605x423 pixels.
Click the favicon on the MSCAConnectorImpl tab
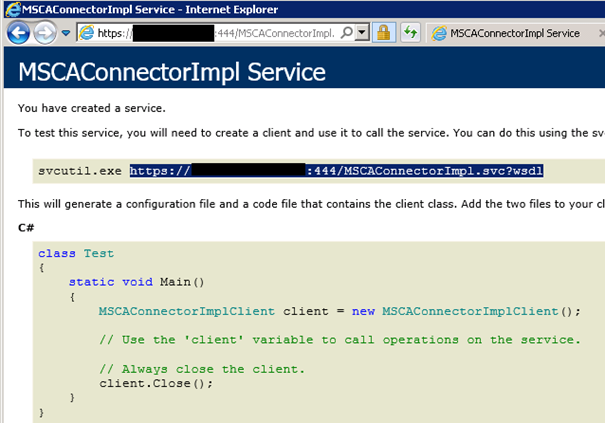[x=438, y=33]
